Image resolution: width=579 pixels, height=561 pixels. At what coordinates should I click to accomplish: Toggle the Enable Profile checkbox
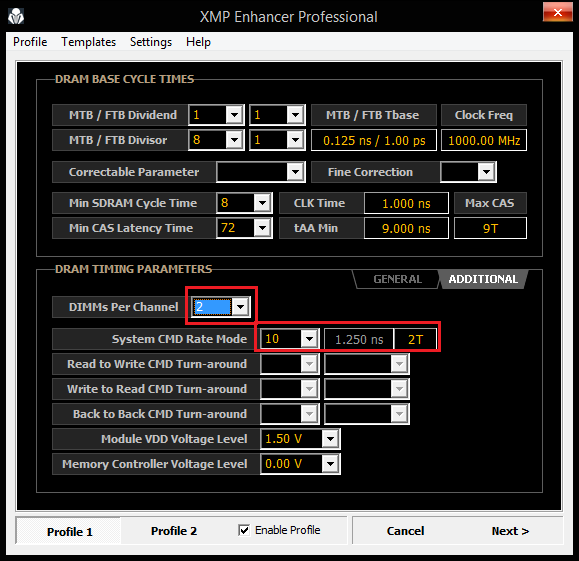[244, 530]
